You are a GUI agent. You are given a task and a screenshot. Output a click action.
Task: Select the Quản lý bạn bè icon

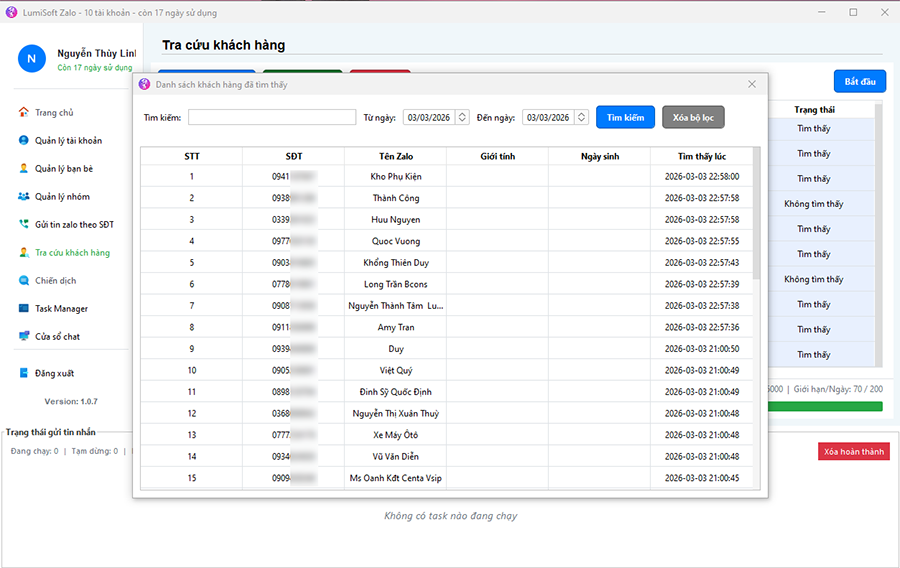(24, 169)
